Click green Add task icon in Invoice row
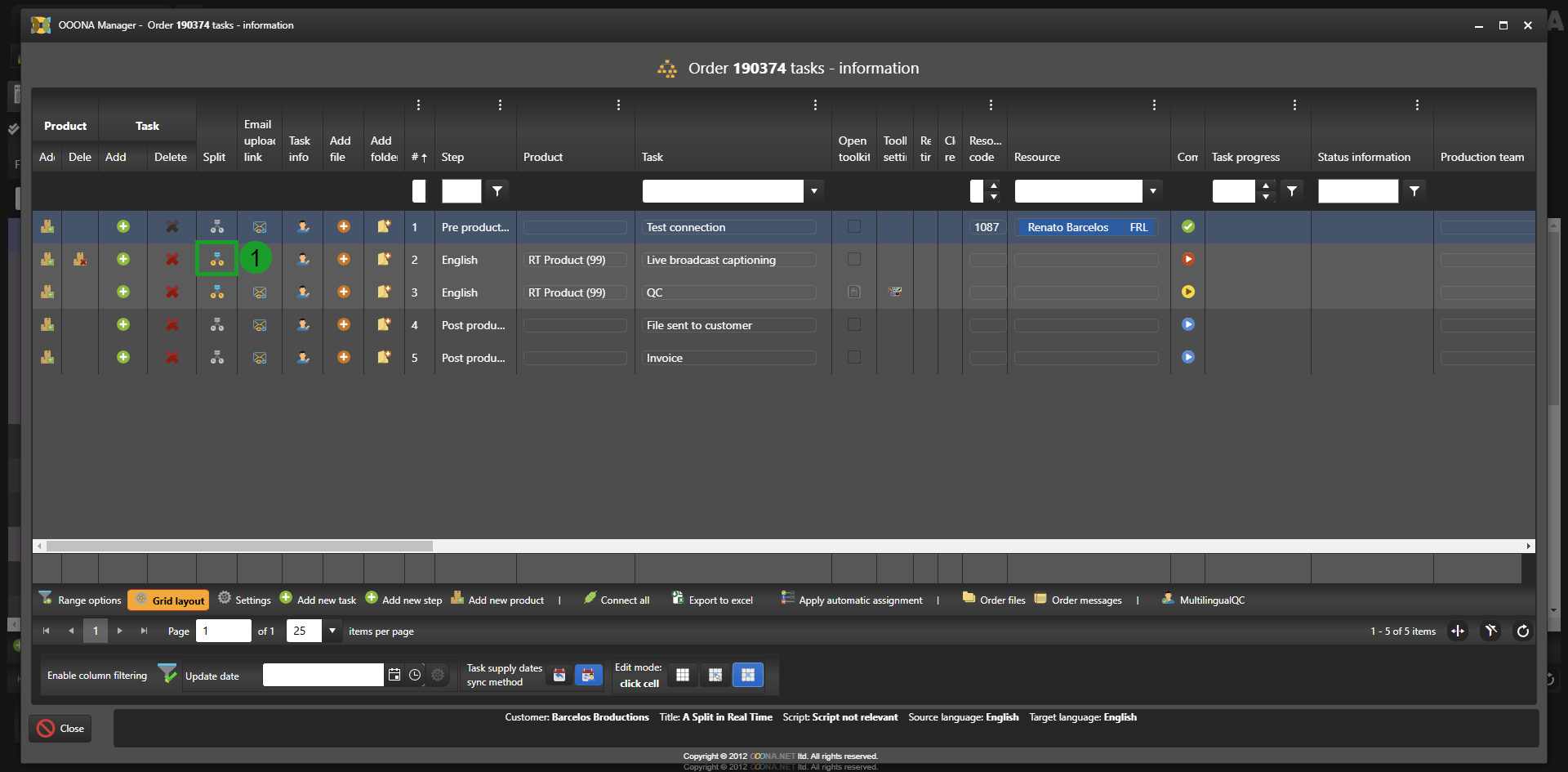 (123, 357)
